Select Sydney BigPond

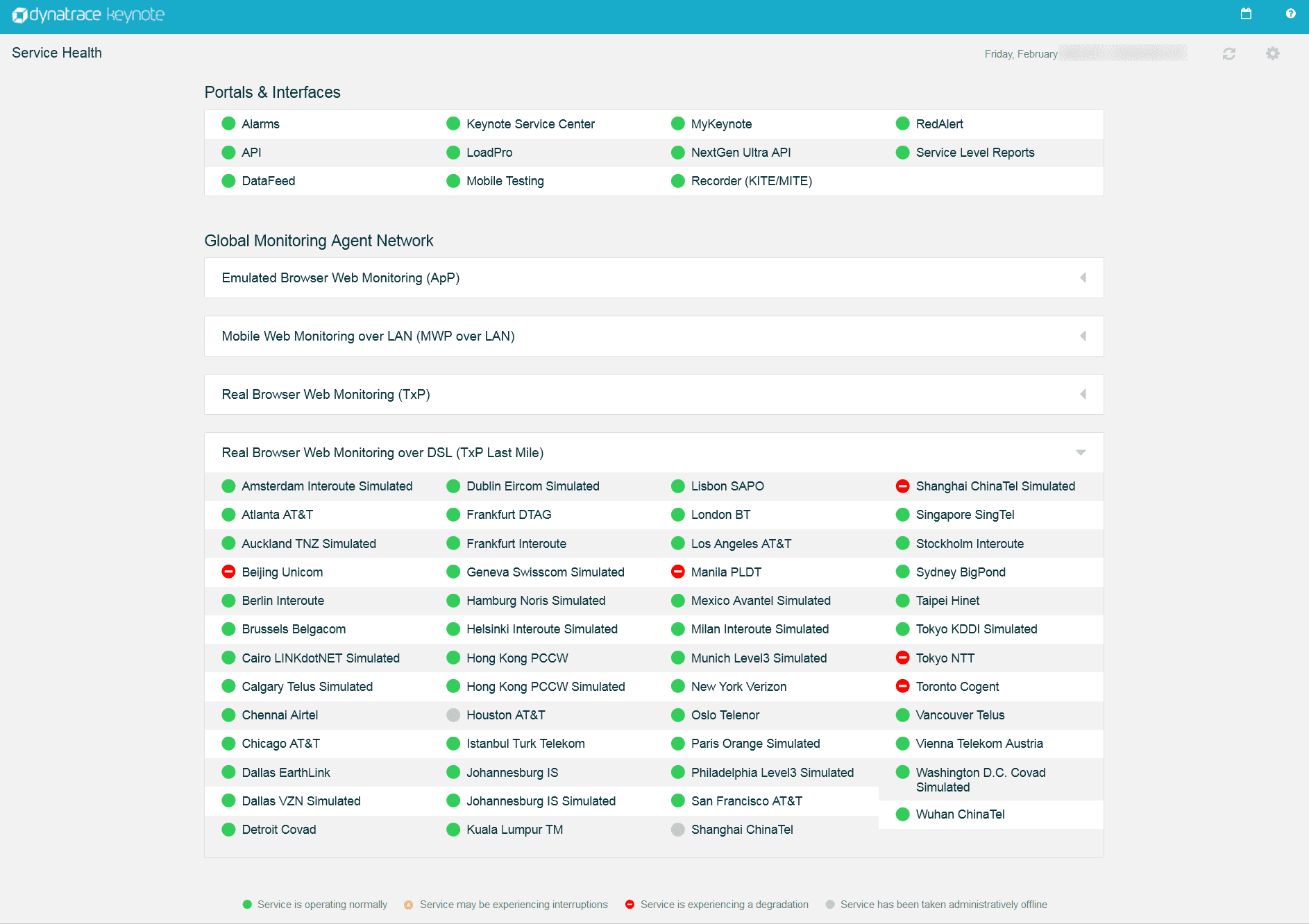961,572
